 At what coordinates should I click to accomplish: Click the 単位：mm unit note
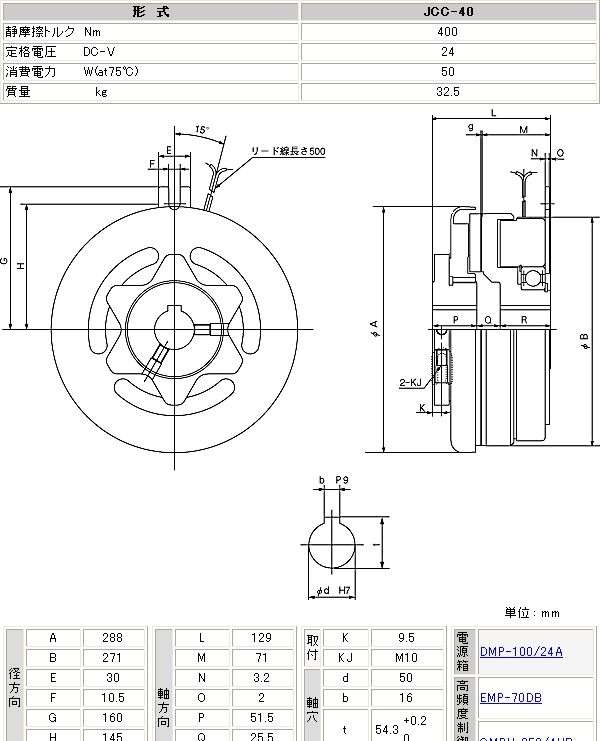(x=532, y=612)
